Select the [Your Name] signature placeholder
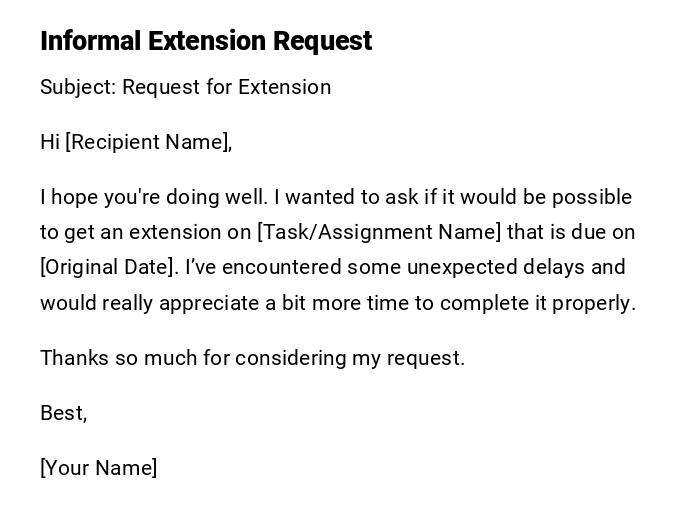Image resolution: width=700 pixels, height=530 pixels. pos(99,468)
